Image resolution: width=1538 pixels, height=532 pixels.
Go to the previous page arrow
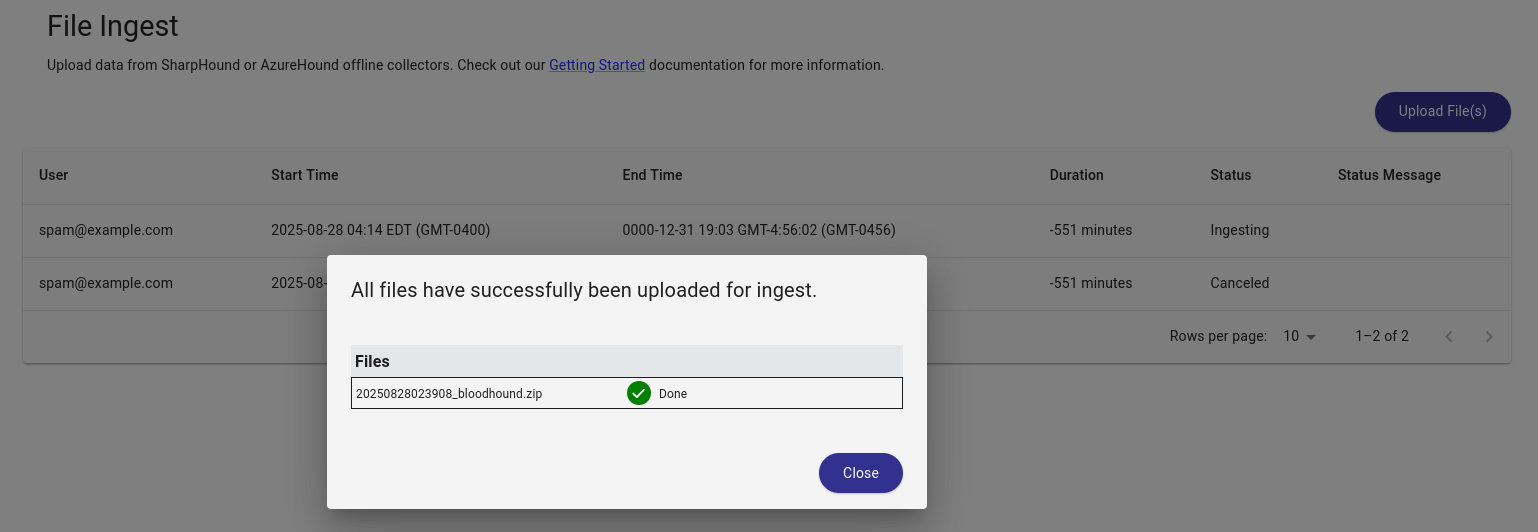click(1448, 336)
